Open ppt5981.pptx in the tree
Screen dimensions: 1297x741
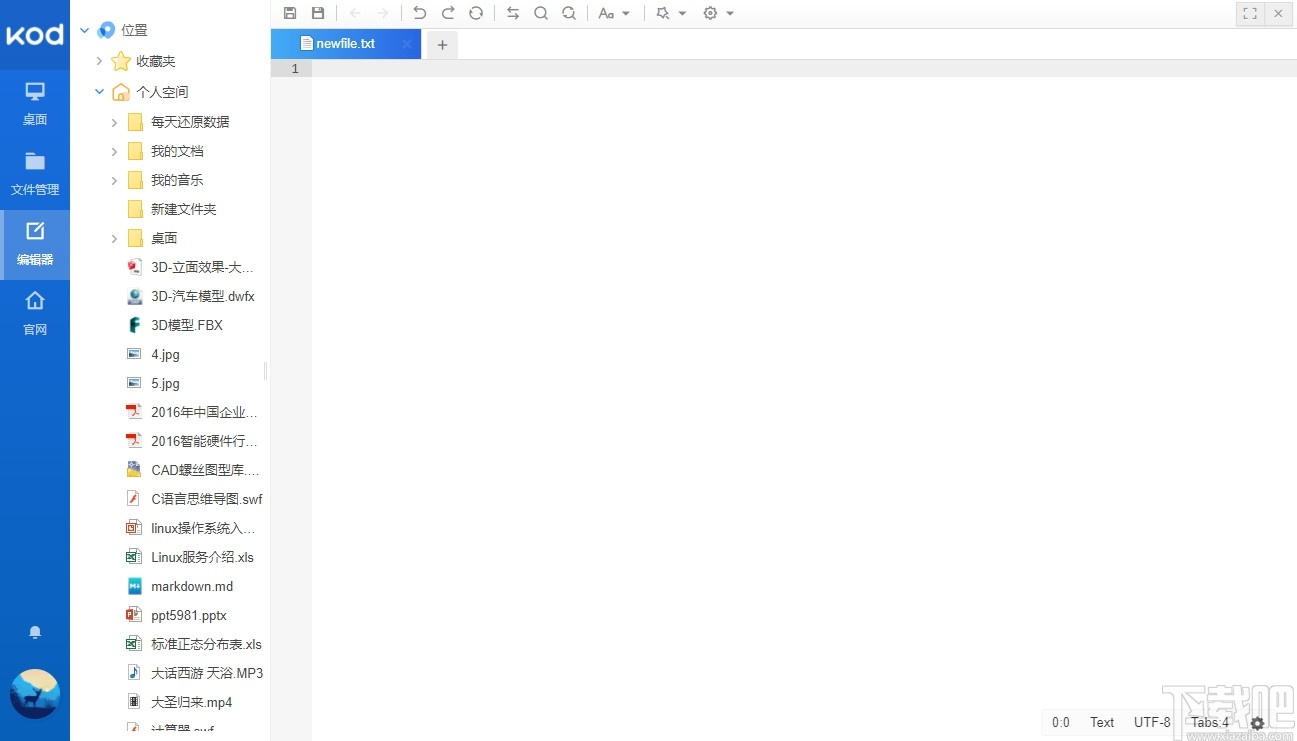(x=189, y=615)
